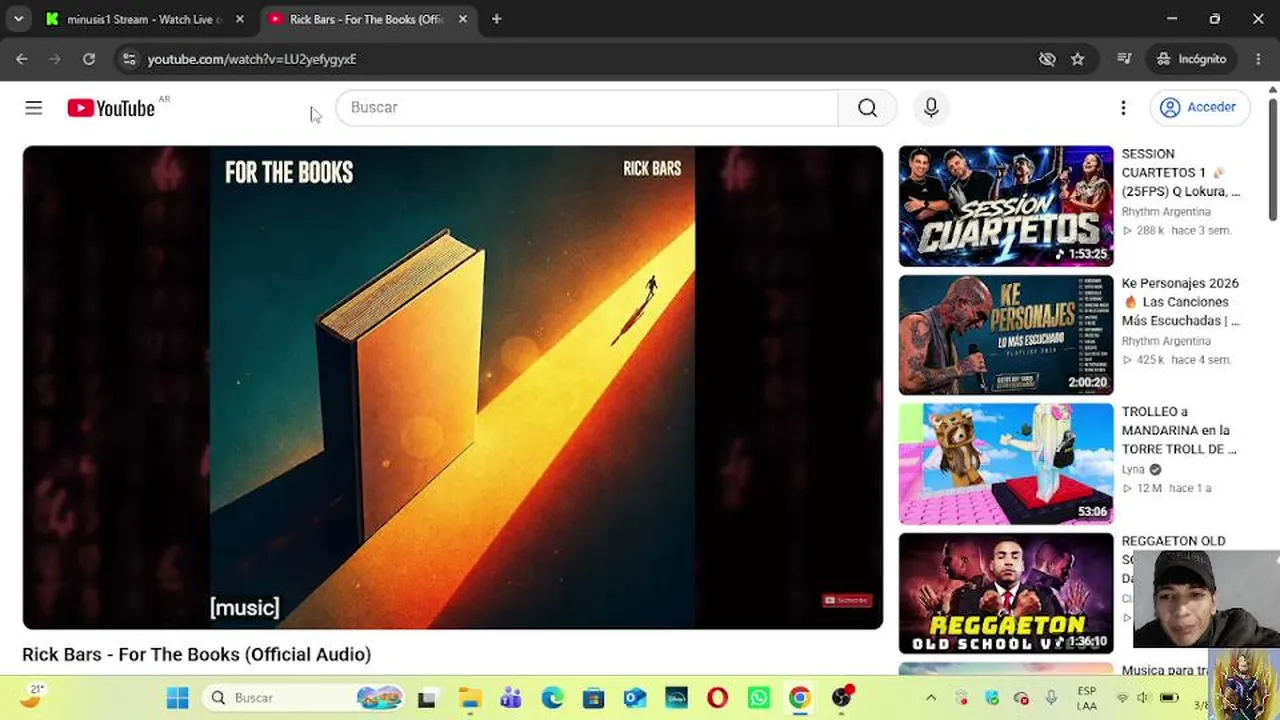Screen dimensions: 1280x720
Task: Click Rhythm Argentina channel under Ke Personajes
Action: (1166, 341)
